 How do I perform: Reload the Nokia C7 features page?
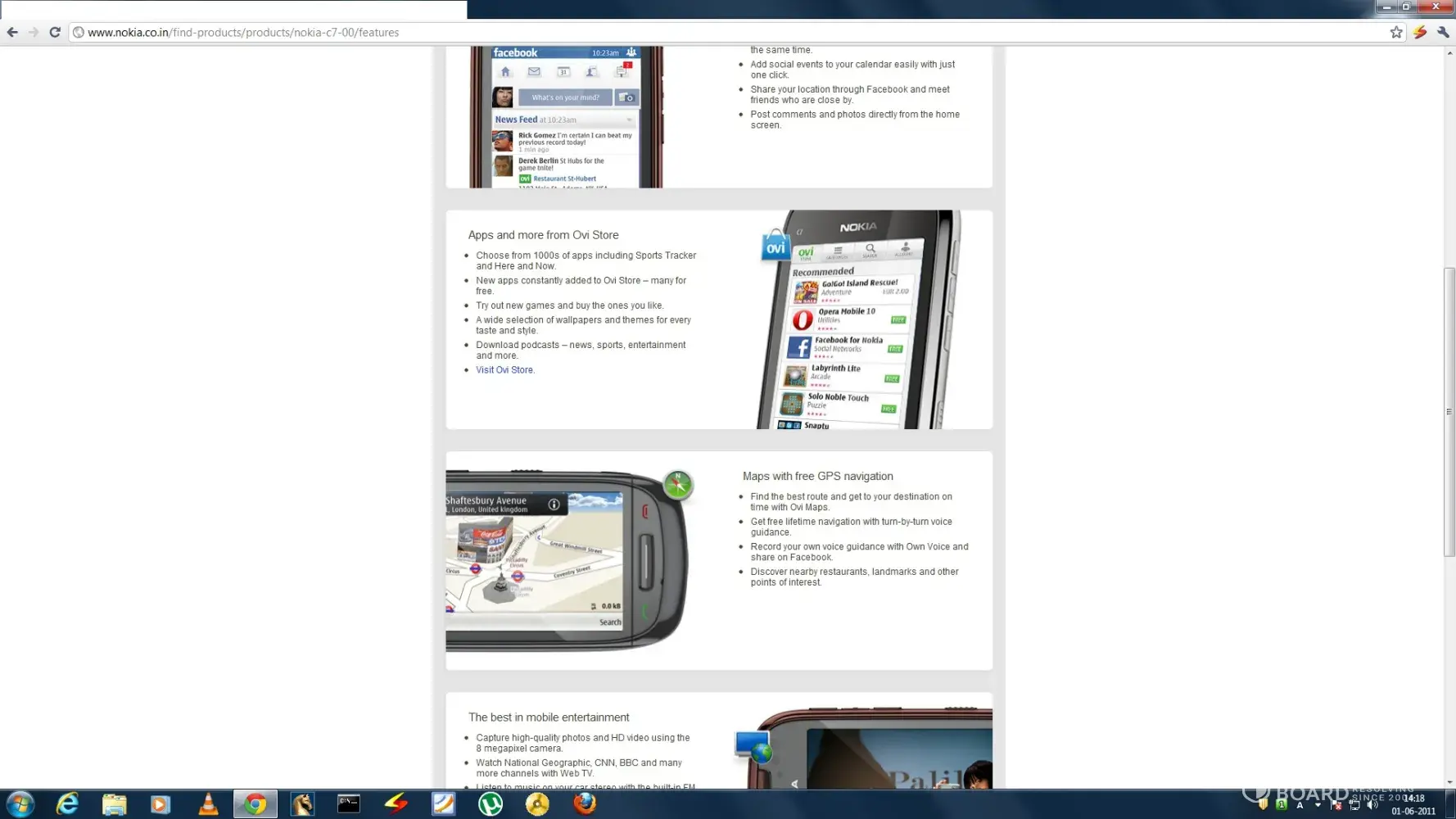tap(55, 33)
